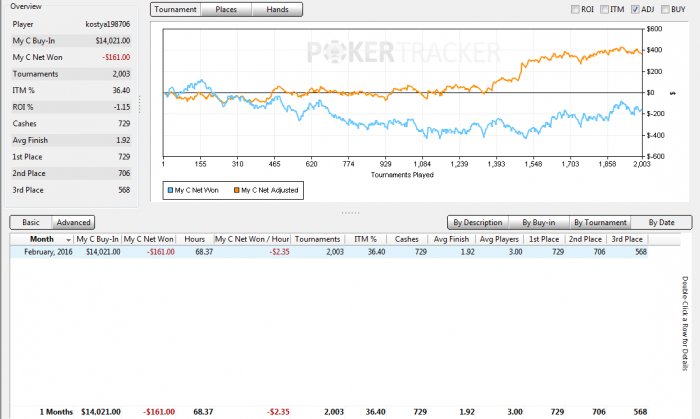The height and width of the screenshot is (419, 700).
Task: Enable the BUY checkbox
Action: (x=665, y=9)
